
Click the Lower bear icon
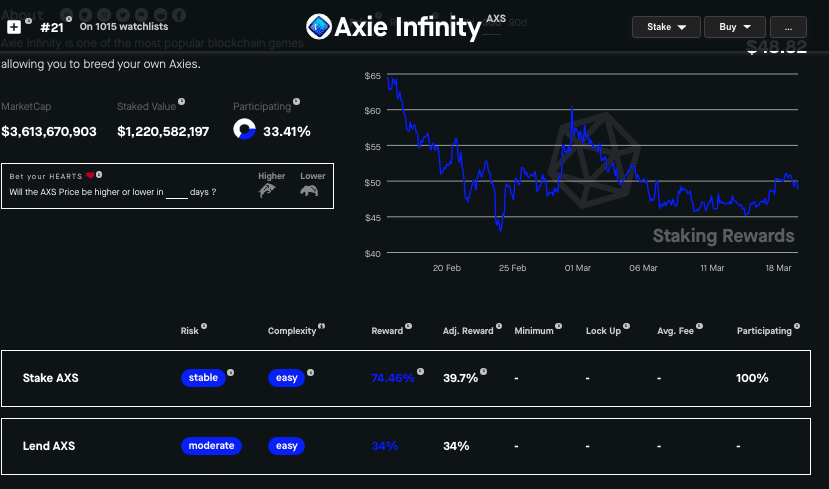click(x=311, y=189)
